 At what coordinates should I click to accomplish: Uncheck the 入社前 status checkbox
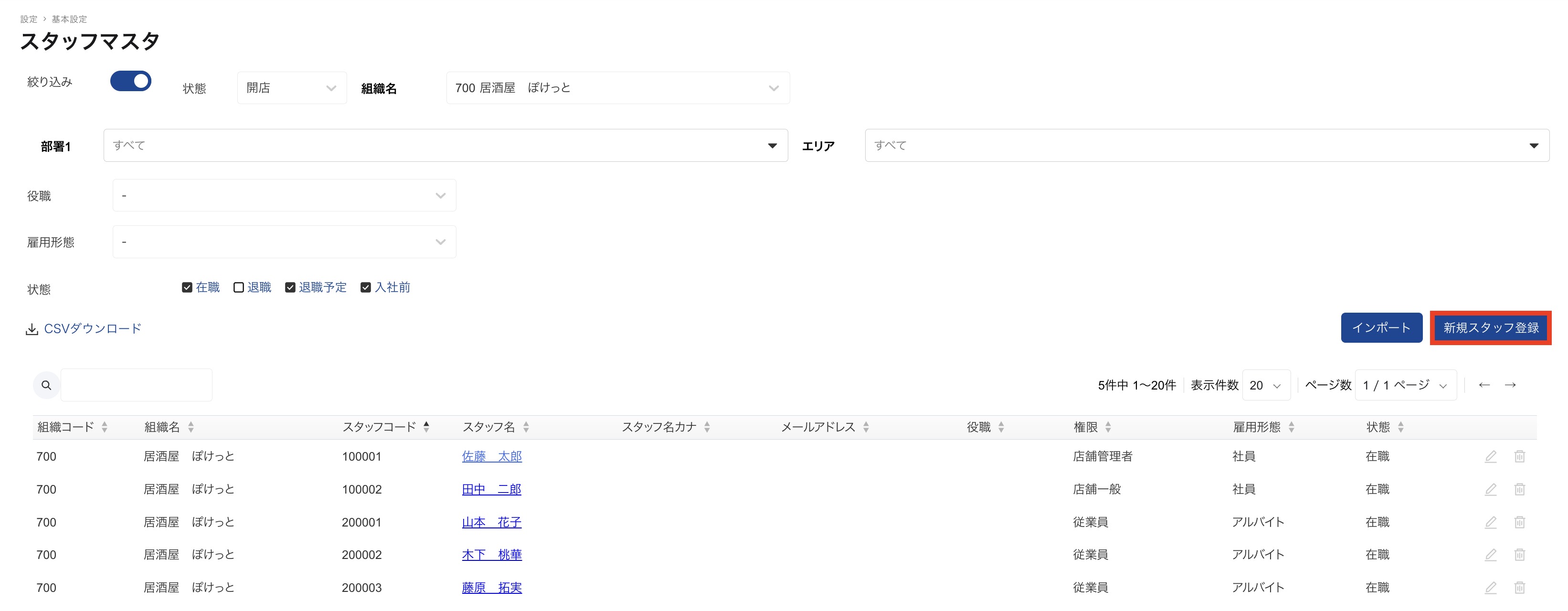366,287
